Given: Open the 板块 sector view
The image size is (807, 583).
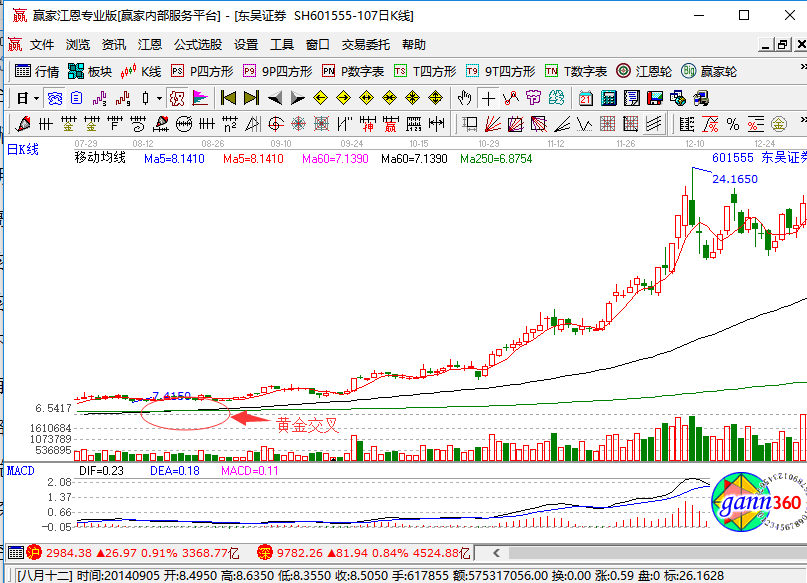Looking at the screenshot, I should click(x=90, y=71).
